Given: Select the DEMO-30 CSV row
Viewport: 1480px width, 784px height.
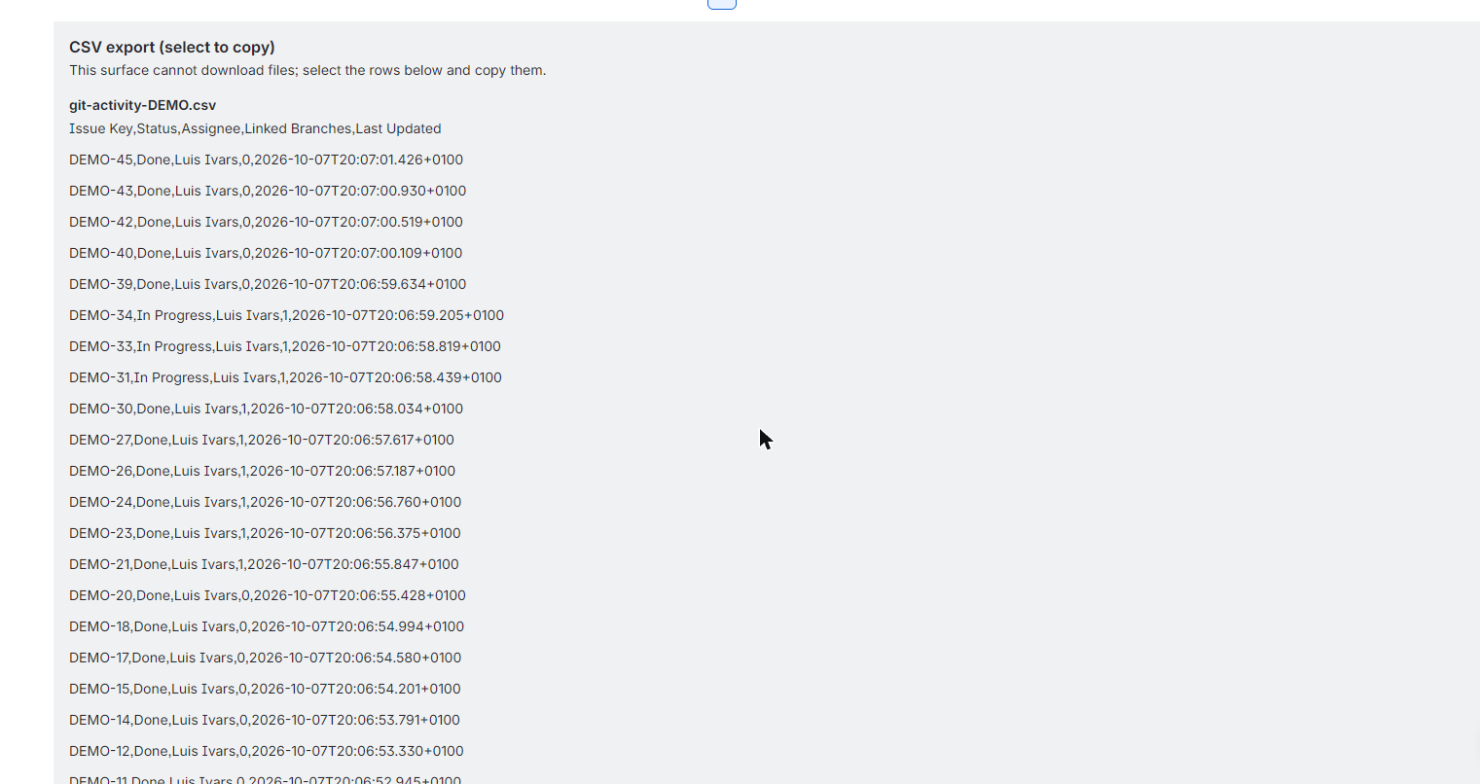Looking at the screenshot, I should coord(266,408).
